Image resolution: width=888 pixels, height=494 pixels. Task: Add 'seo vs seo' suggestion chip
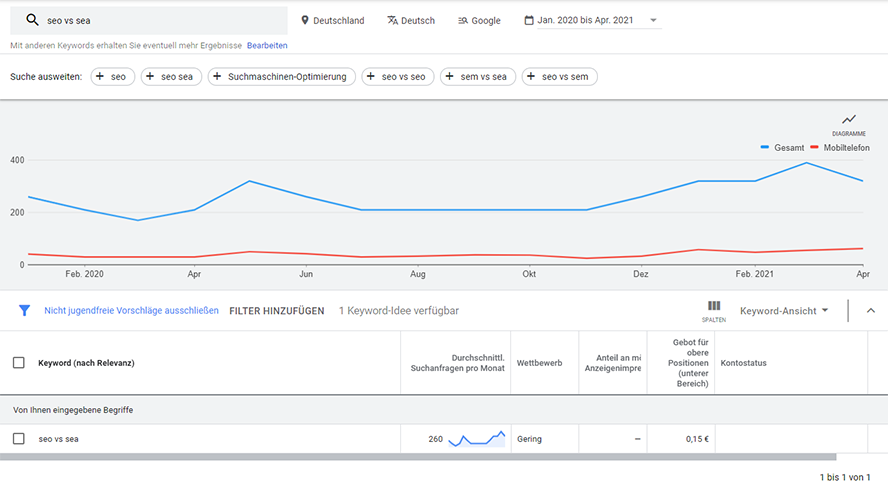tap(398, 76)
